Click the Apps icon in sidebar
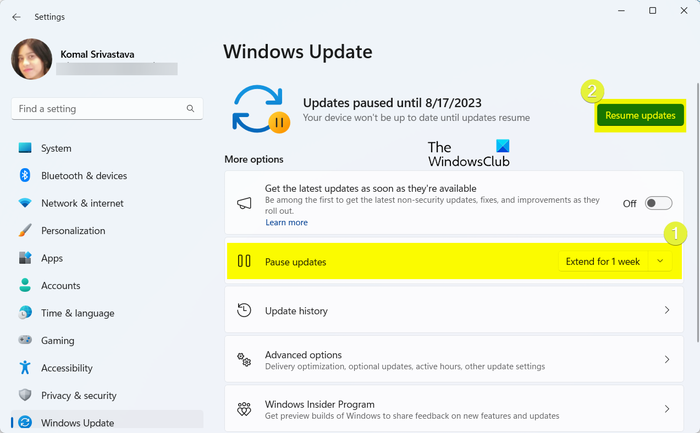This screenshot has width=700, height=433. coord(25,258)
